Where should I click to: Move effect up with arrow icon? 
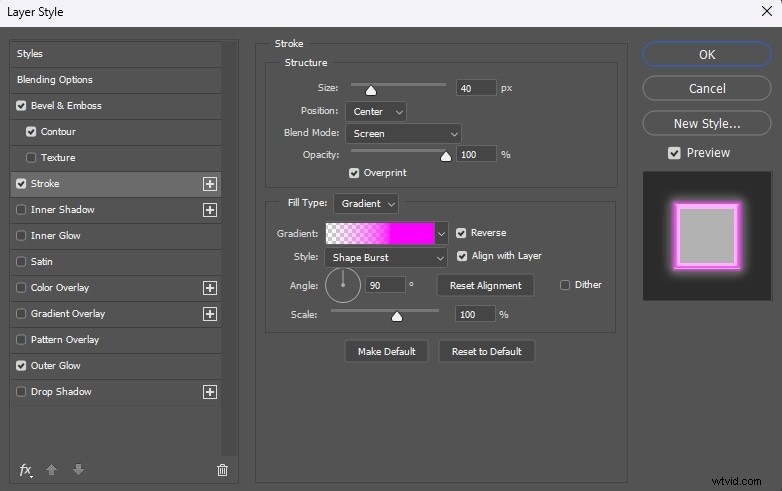click(x=51, y=470)
